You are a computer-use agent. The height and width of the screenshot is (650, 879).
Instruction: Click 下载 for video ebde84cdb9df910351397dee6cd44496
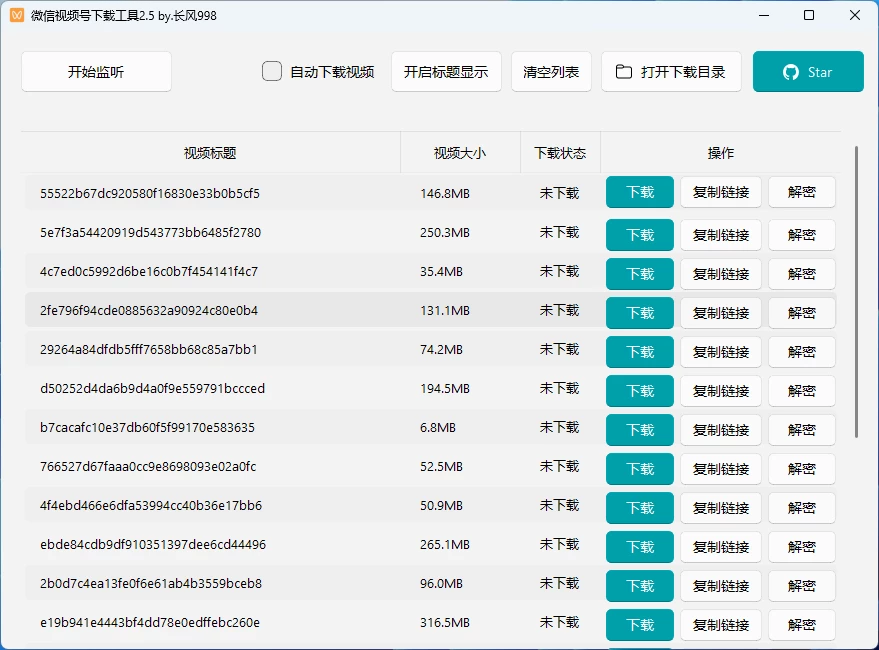click(x=639, y=547)
